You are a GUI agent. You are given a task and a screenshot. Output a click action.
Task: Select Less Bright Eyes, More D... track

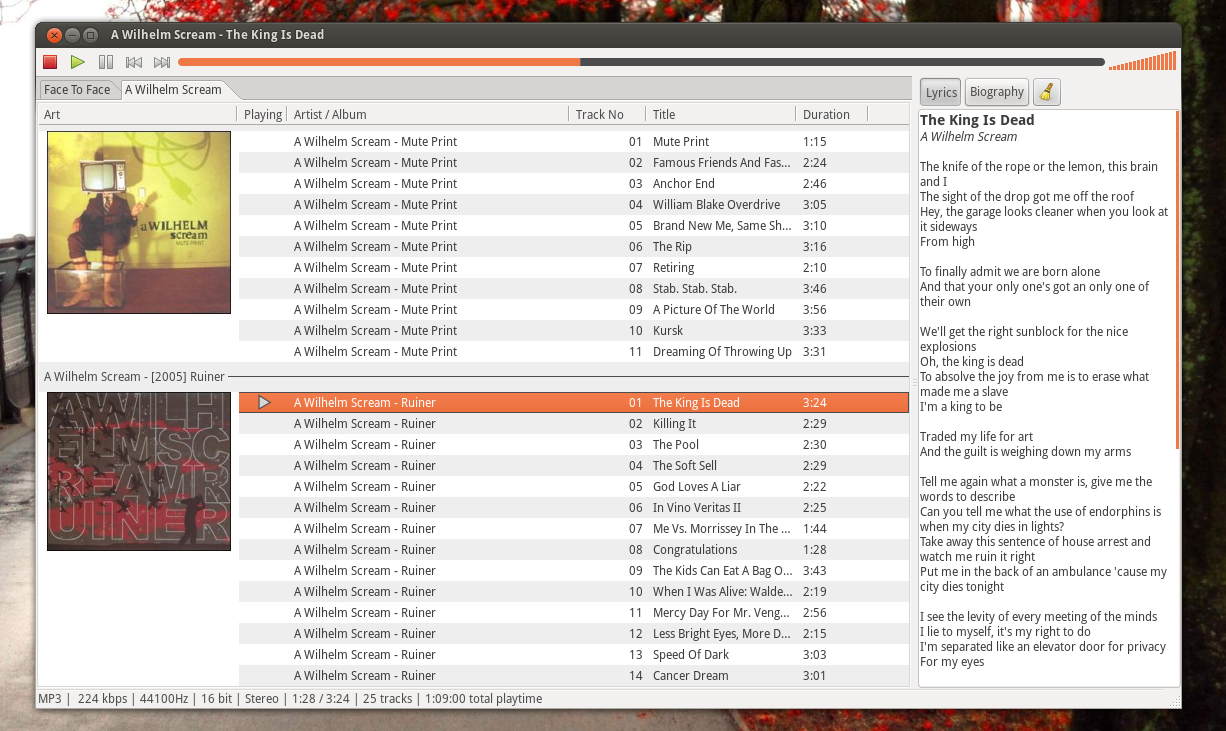pos(573,634)
